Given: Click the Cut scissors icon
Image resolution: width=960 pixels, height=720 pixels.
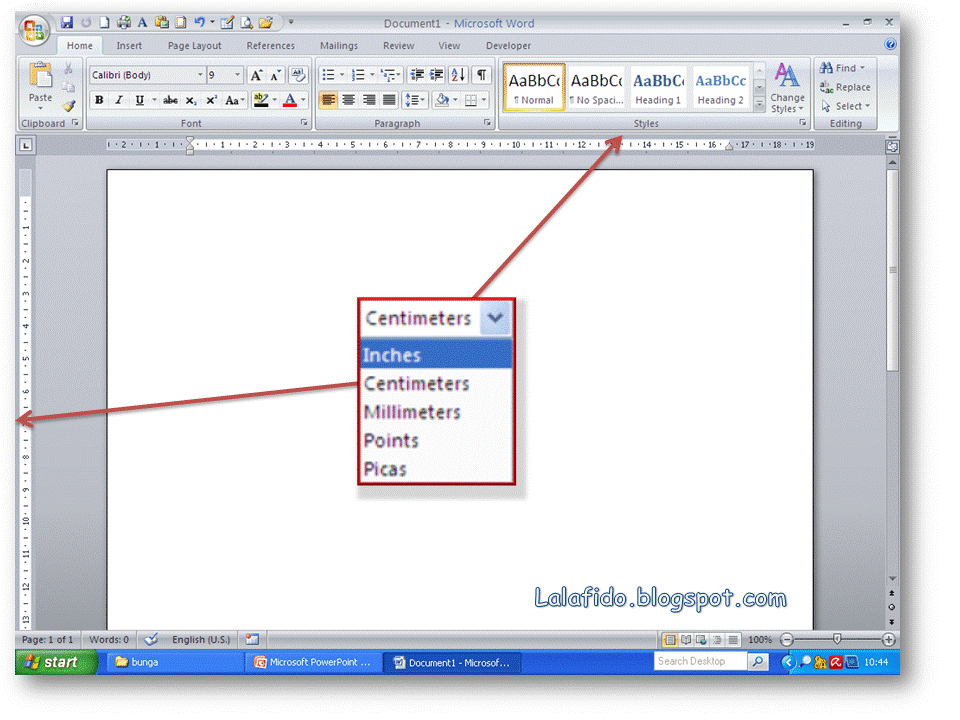Looking at the screenshot, I should pyautogui.click(x=69, y=69).
